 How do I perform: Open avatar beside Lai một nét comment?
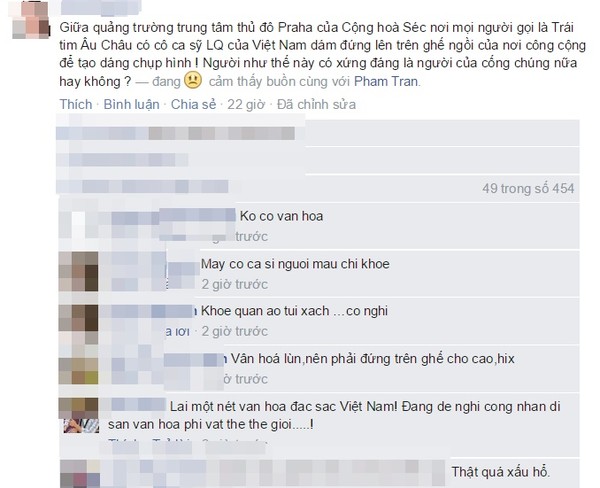tap(78, 408)
